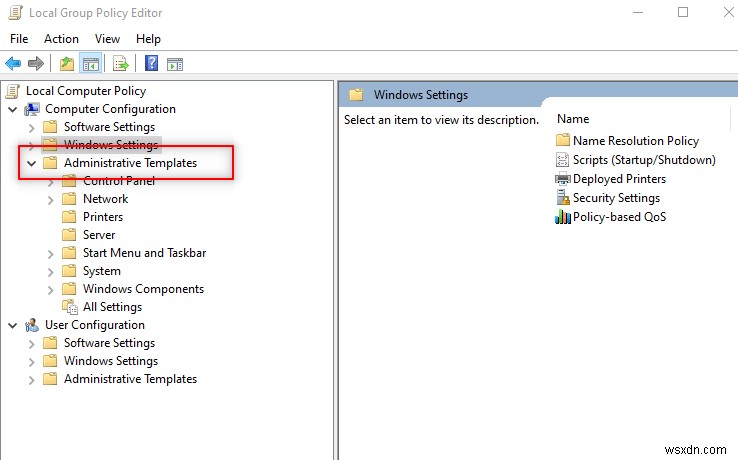Image resolution: width=738 pixels, height=460 pixels.
Task: Collapse the Administrative Templates node under Computer Configuration
Action: [31, 163]
